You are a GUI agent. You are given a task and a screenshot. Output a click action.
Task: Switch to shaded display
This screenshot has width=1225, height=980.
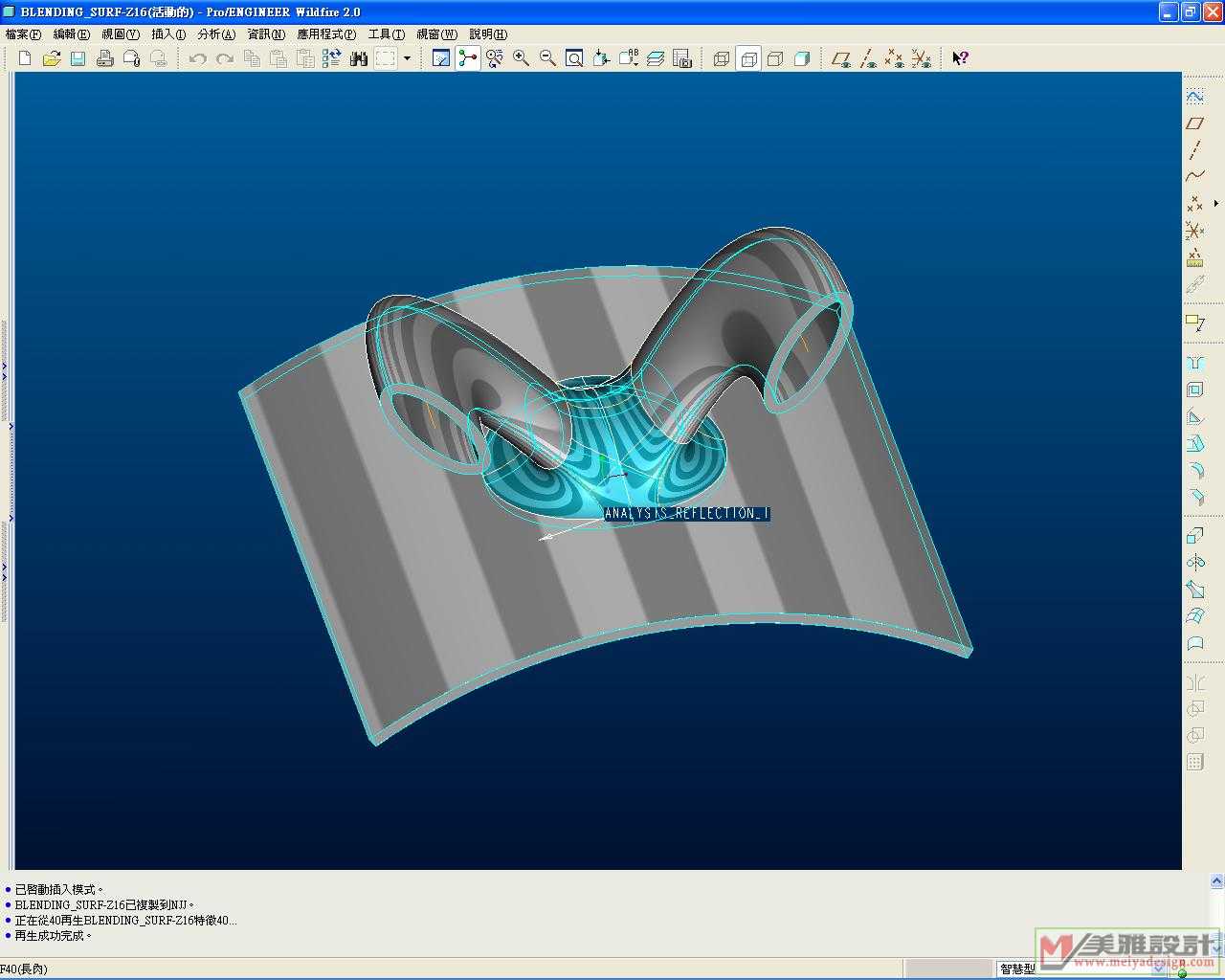802,58
